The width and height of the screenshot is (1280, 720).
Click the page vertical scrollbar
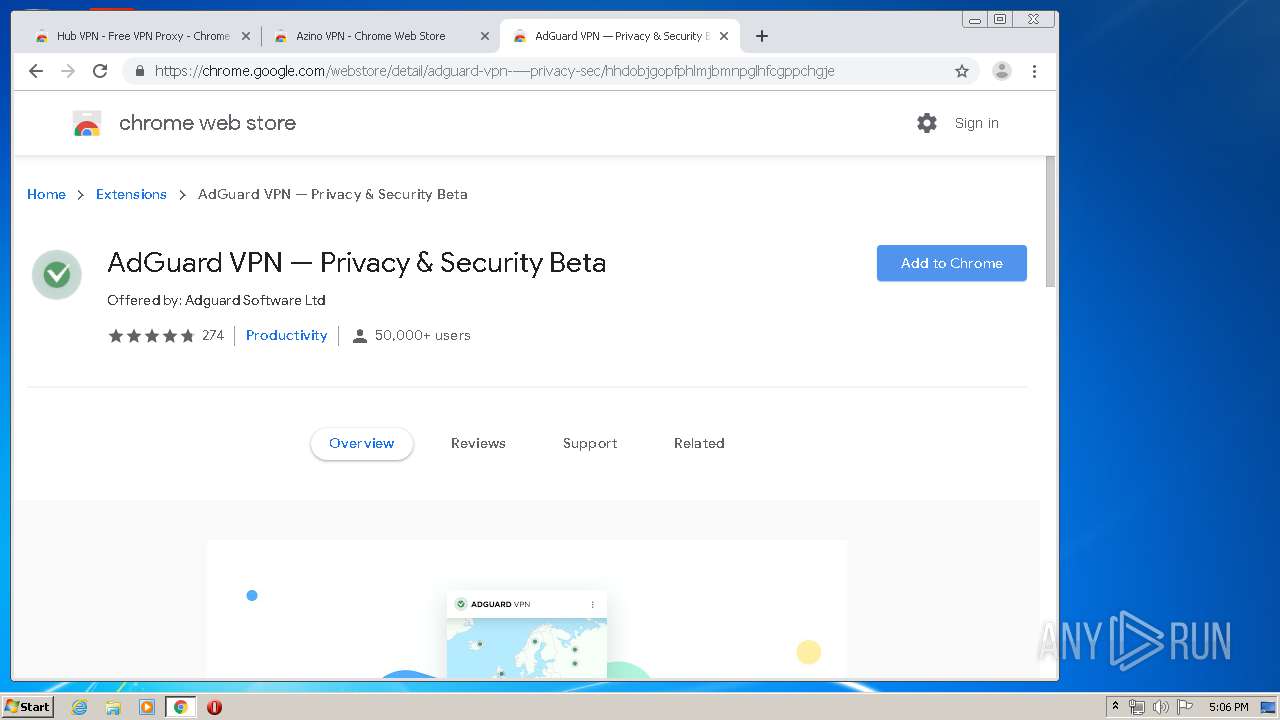point(1050,222)
